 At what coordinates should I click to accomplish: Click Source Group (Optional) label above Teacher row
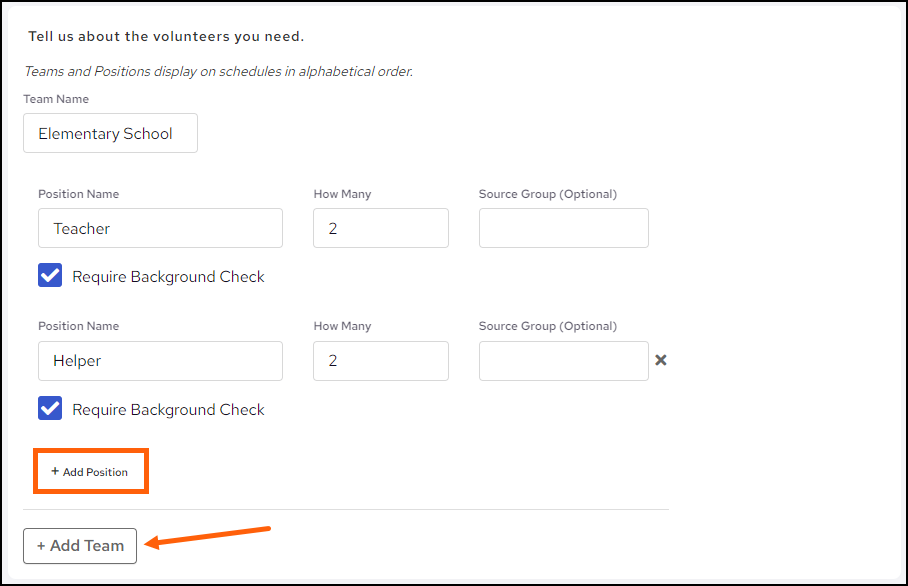[x=547, y=194]
